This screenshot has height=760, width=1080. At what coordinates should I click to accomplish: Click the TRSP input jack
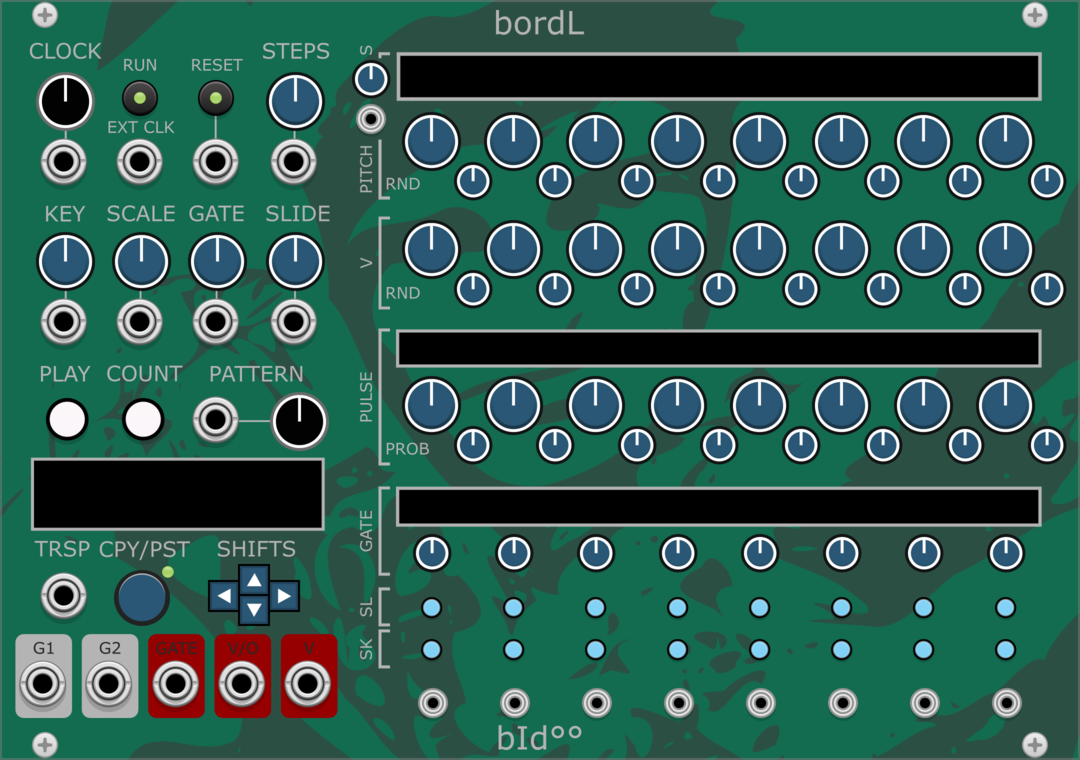[x=64, y=595]
